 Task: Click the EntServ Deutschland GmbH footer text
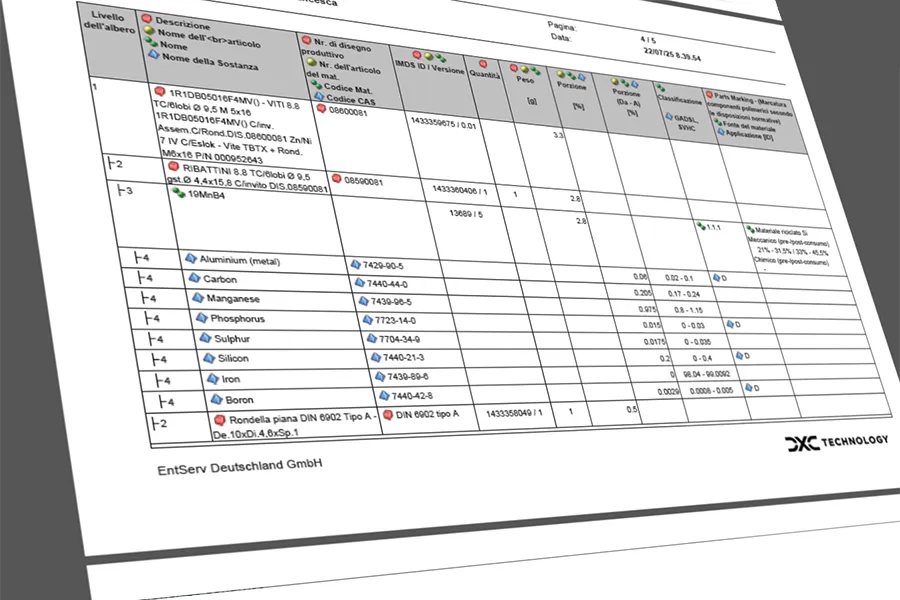point(239,466)
